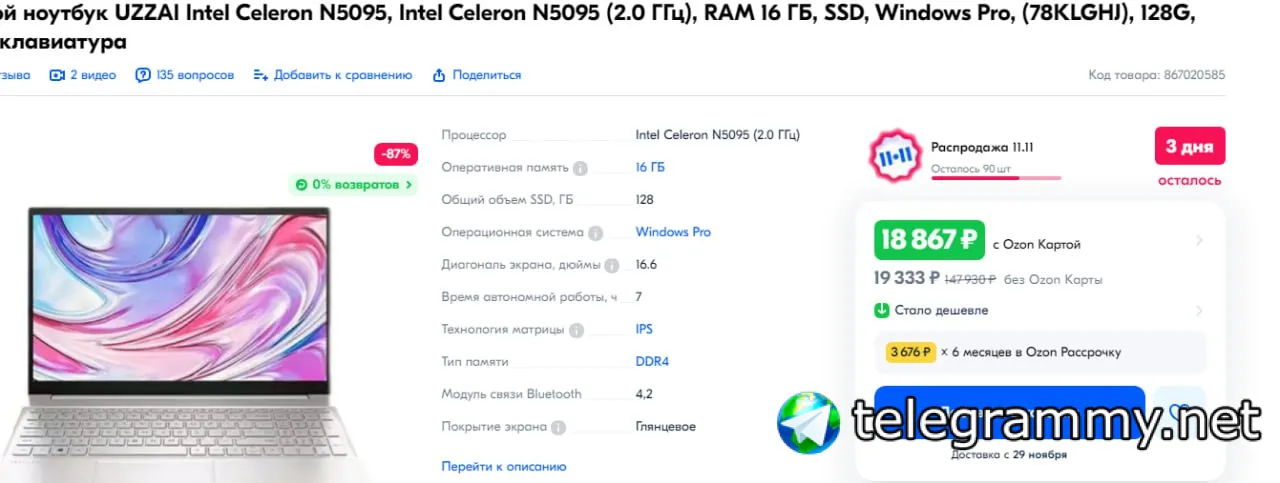Click info icon beside Диагональ экрана
The width and height of the screenshot is (1280, 483).
[x=611, y=265]
